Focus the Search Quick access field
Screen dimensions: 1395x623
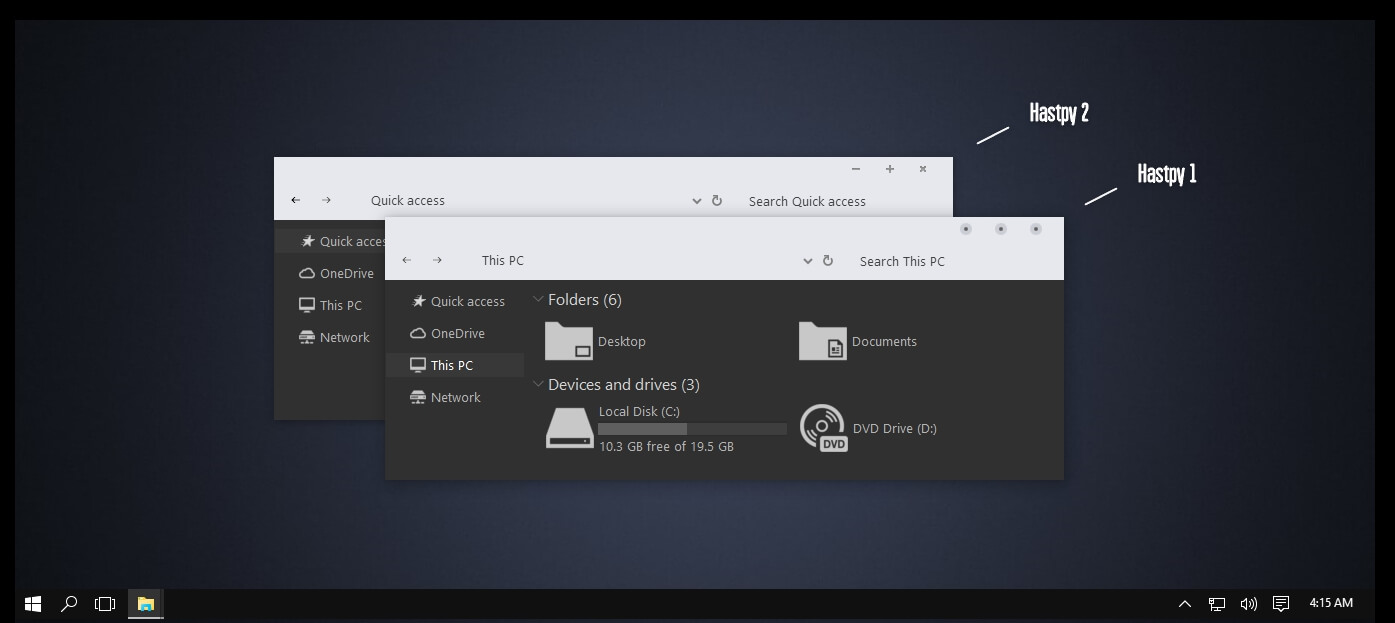807,201
